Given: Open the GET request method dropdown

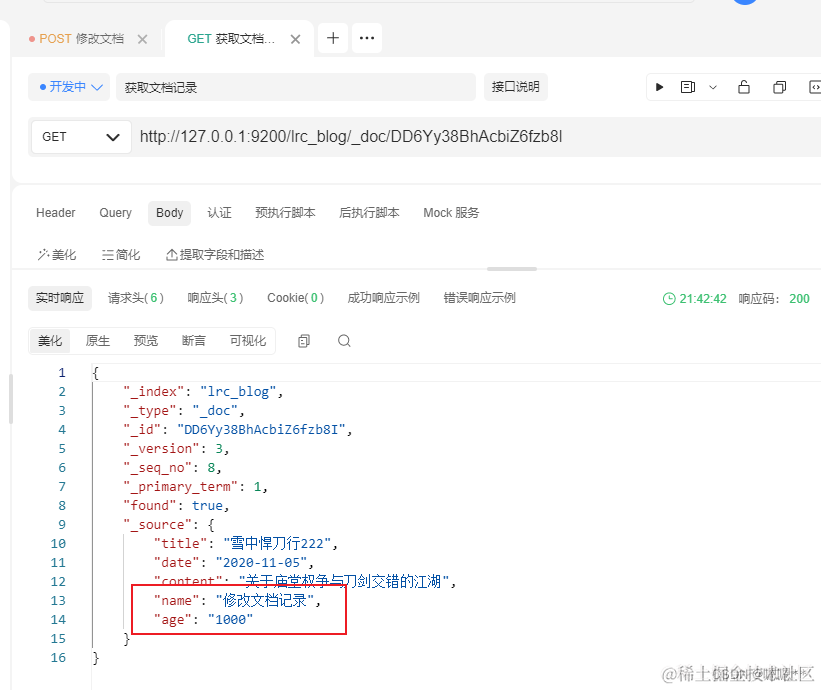Looking at the screenshot, I should pyautogui.click(x=80, y=137).
